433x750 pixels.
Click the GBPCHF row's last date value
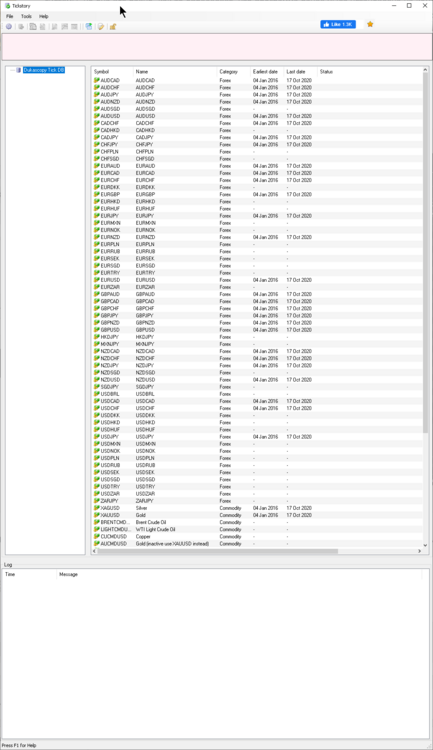click(299, 309)
